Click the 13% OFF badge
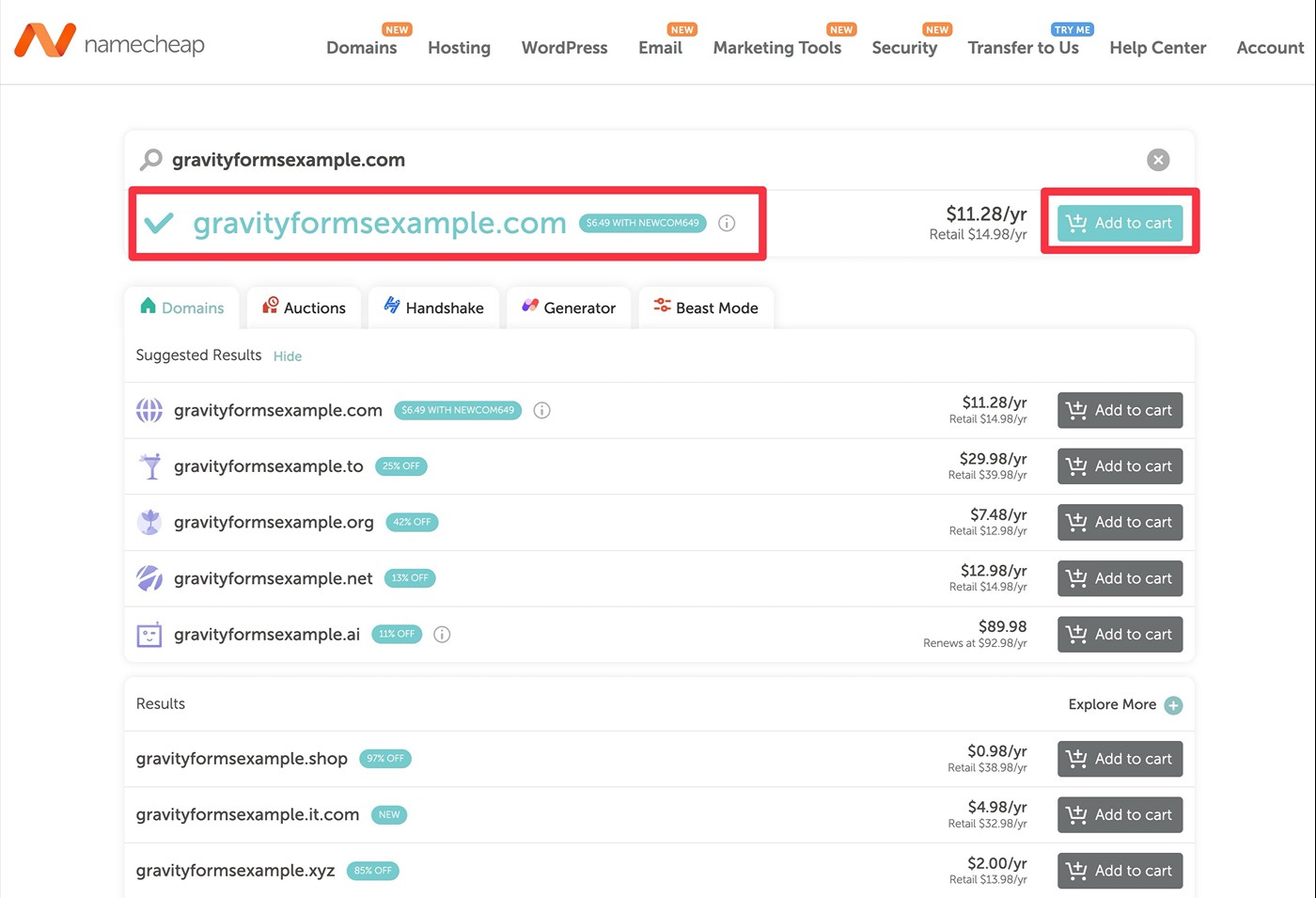 (x=410, y=577)
